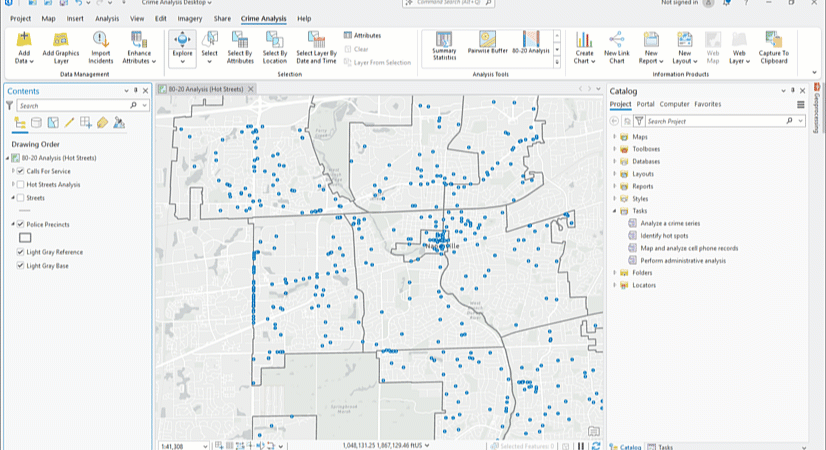Run Summary Statistics tool
The image size is (826, 450).
click(444, 46)
